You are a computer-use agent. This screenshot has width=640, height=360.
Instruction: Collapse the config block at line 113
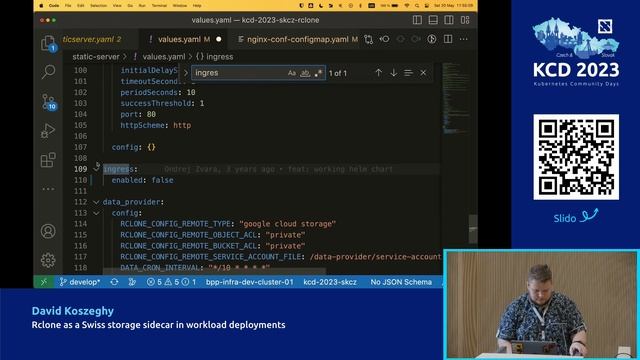click(x=96, y=213)
